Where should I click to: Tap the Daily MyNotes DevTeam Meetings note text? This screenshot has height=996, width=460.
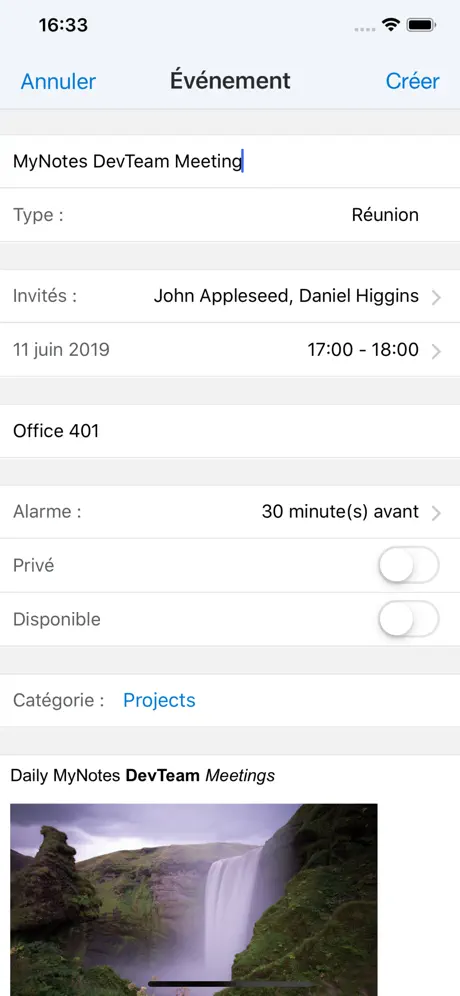click(x=143, y=775)
